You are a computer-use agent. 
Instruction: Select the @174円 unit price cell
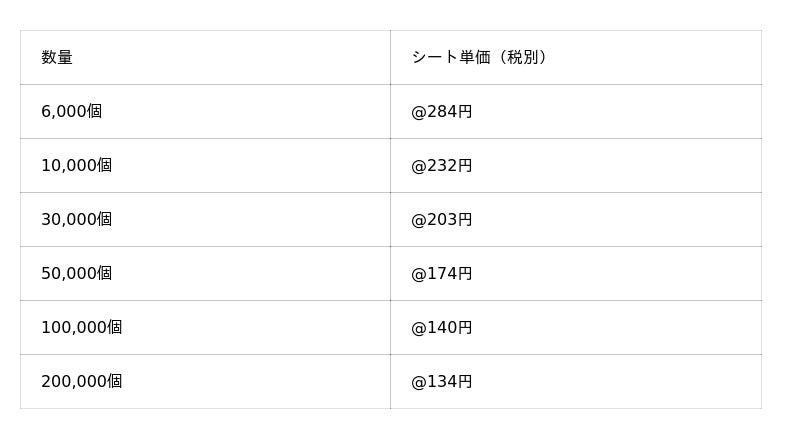(x=442, y=274)
